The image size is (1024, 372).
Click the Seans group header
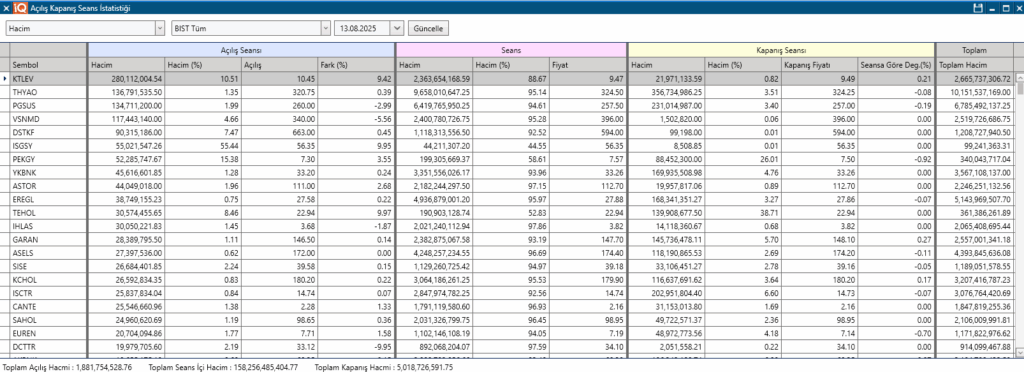511,50
